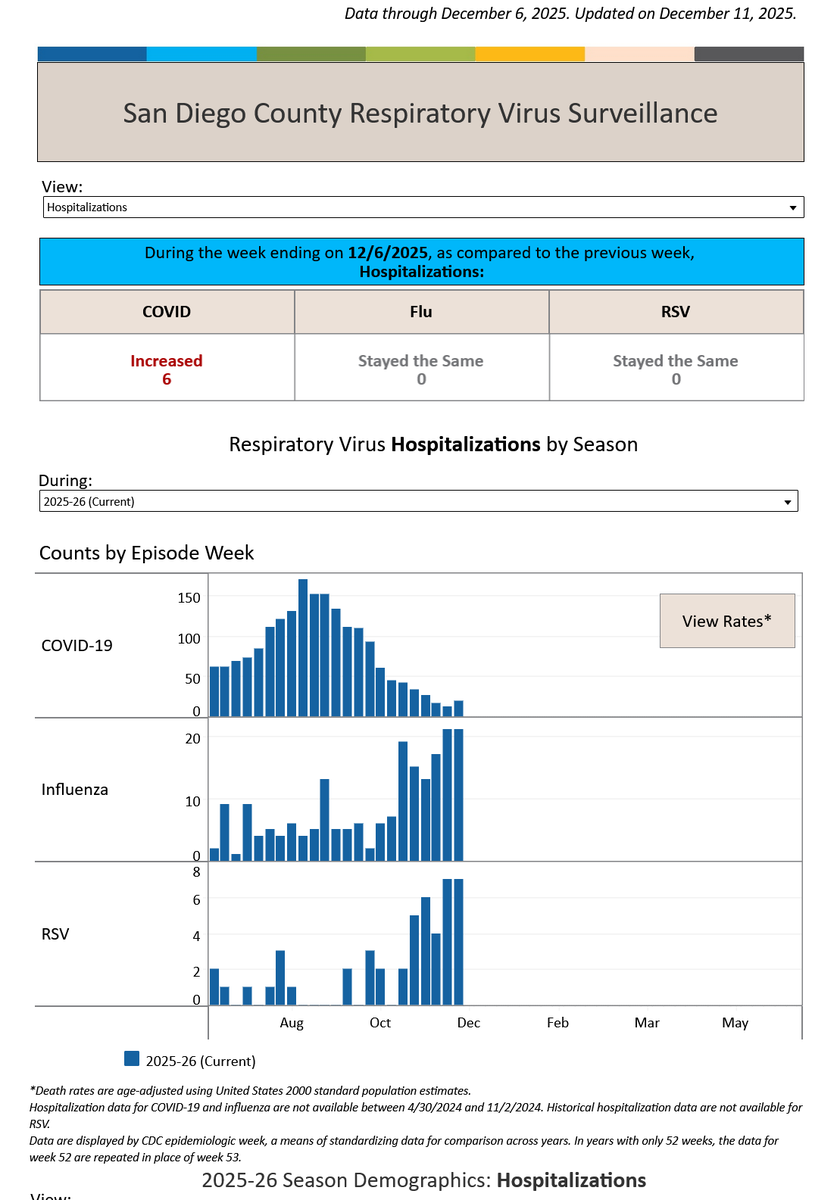Click the dark blue color strip segment
Screen dimensions: 837x1200
(92, 54)
